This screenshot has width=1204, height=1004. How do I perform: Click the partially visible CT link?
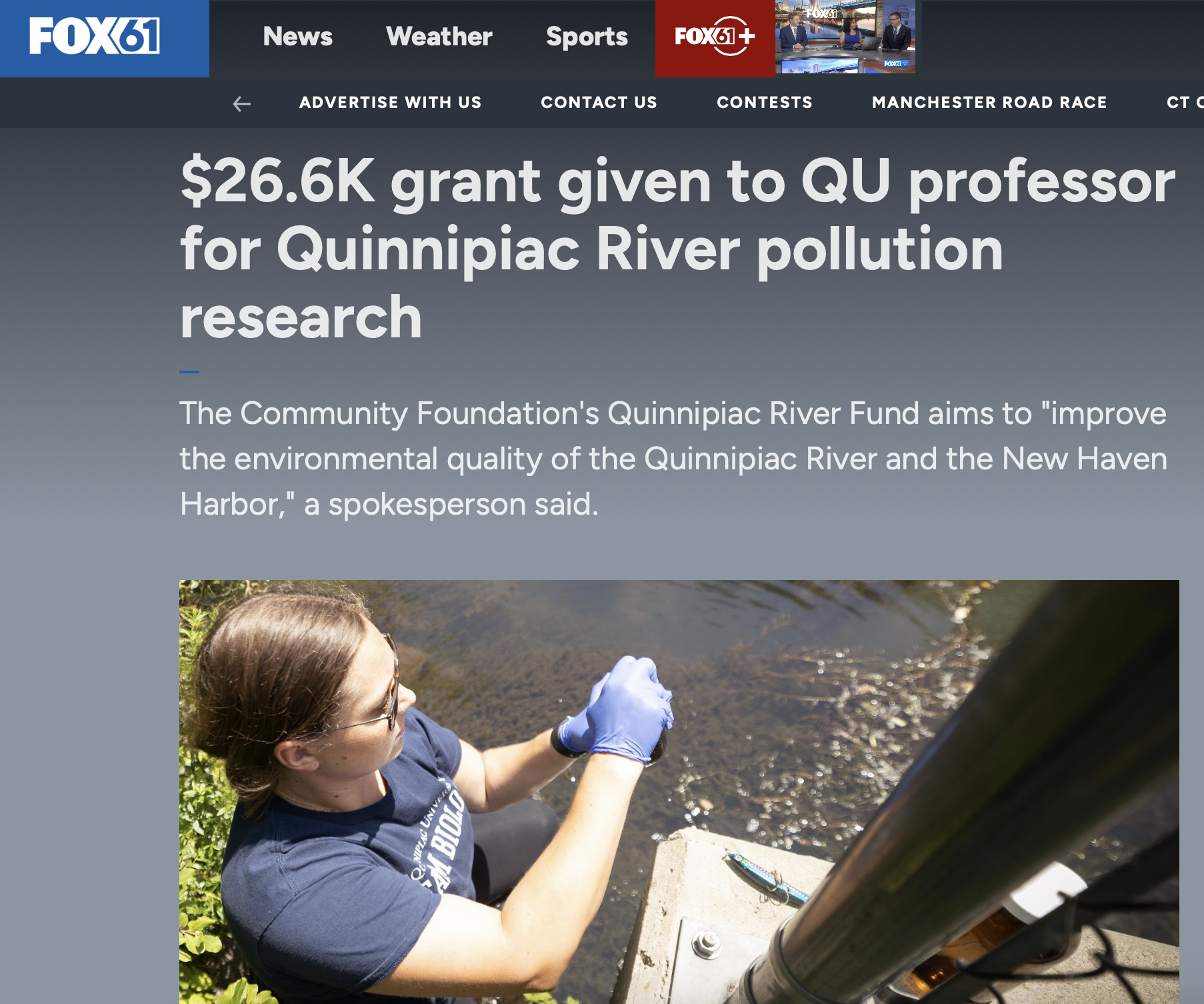tap(1185, 103)
